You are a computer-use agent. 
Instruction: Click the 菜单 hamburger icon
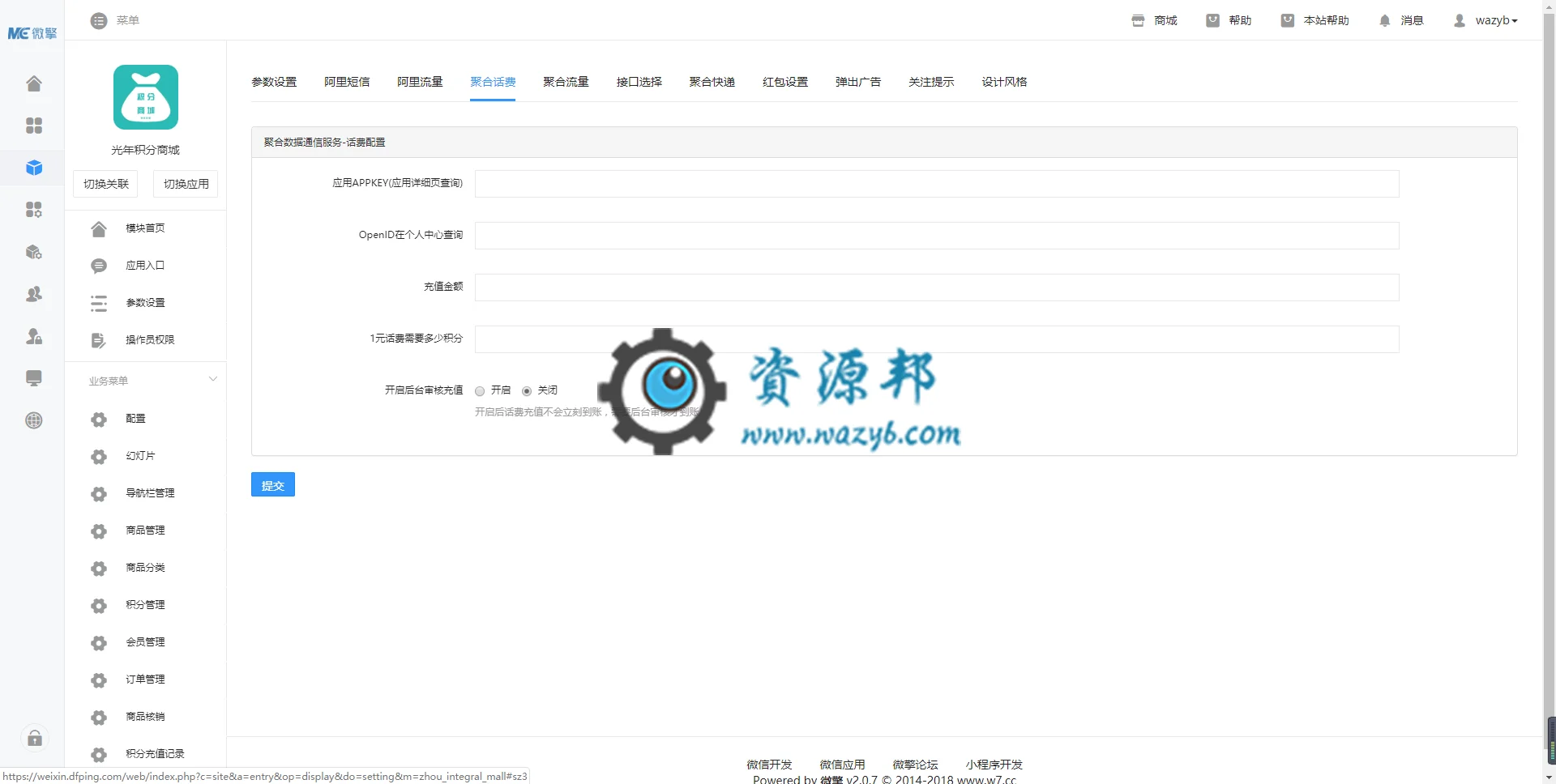(x=99, y=20)
